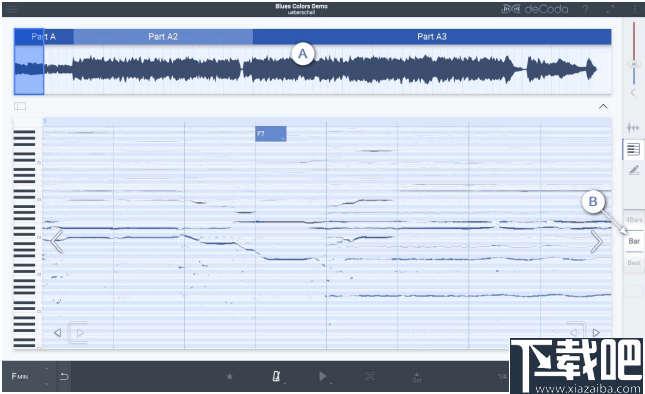Toggle fullscreen with the expand arrows icon

coord(610,9)
